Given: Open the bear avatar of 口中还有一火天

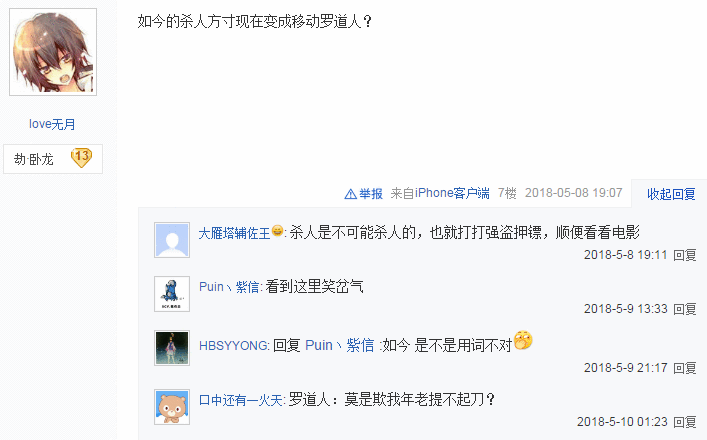Looking at the screenshot, I should pyautogui.click(x=172, y=407).
